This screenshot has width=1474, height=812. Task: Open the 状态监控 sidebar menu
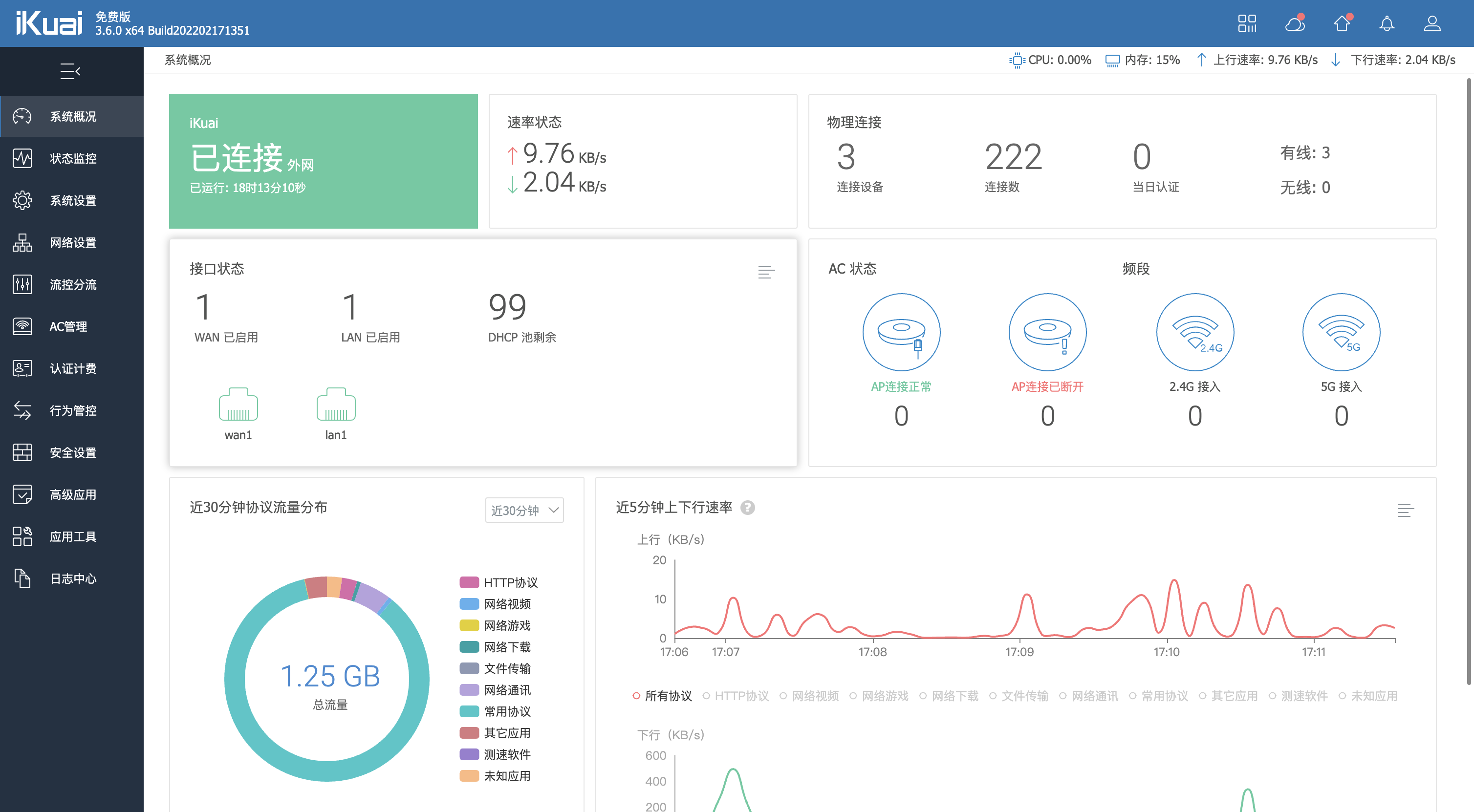73,158
